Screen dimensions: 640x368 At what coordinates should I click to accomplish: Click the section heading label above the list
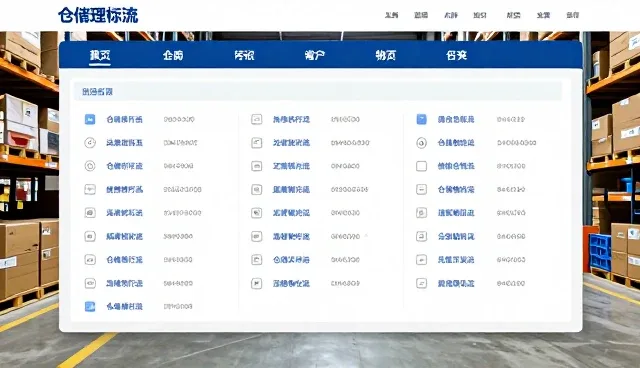(97, 92)
